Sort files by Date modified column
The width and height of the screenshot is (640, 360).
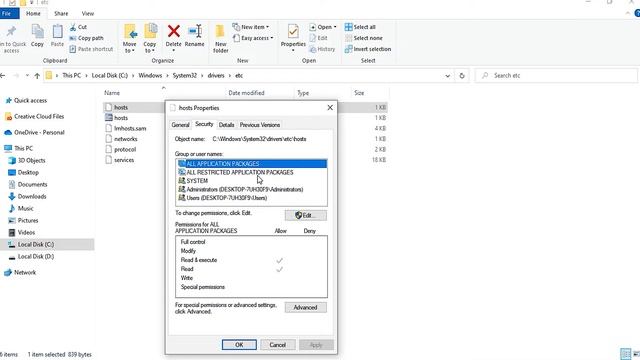(247, 93)
